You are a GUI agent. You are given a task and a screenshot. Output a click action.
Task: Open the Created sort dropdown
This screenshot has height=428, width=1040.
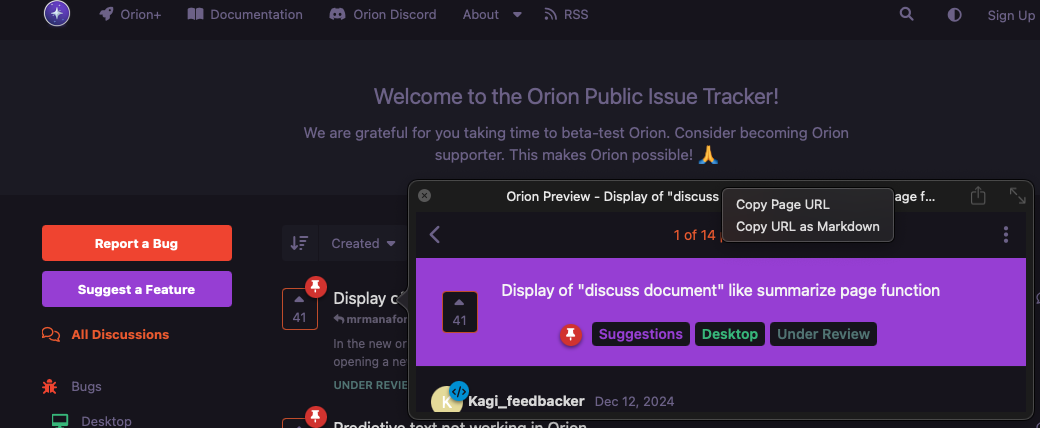pyautogui.click(x=364, y=243)
